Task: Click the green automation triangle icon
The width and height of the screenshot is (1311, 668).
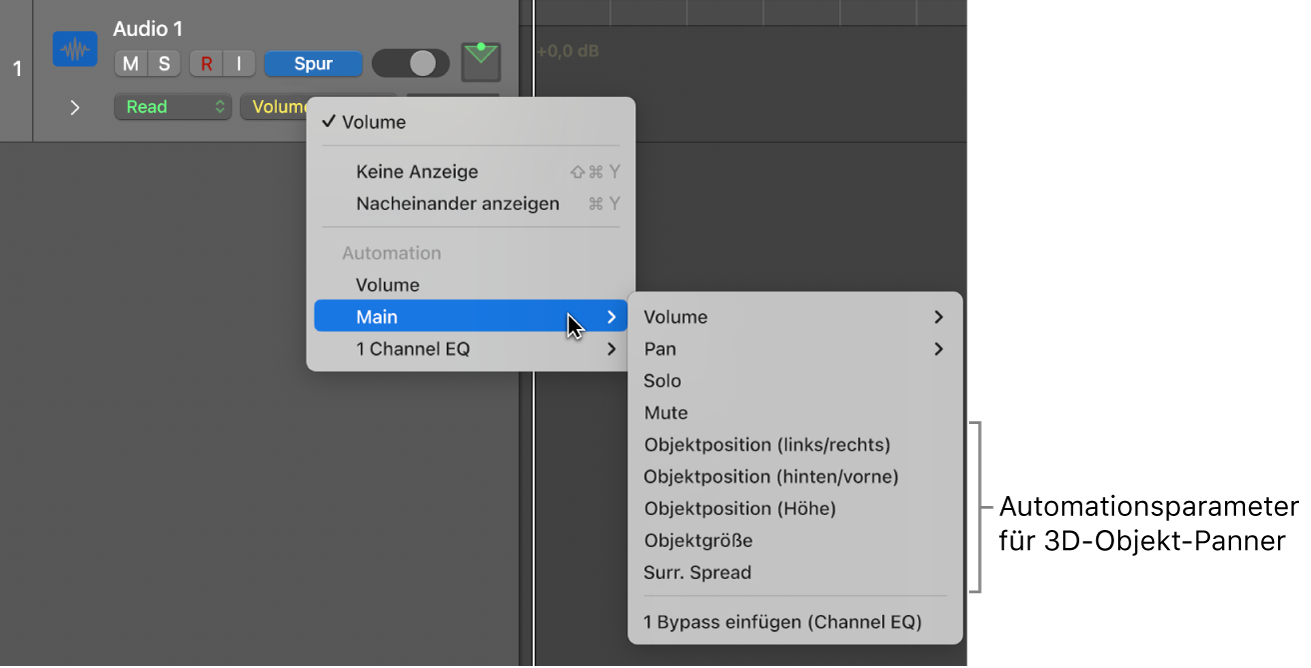Action: [x=481, y=60]
